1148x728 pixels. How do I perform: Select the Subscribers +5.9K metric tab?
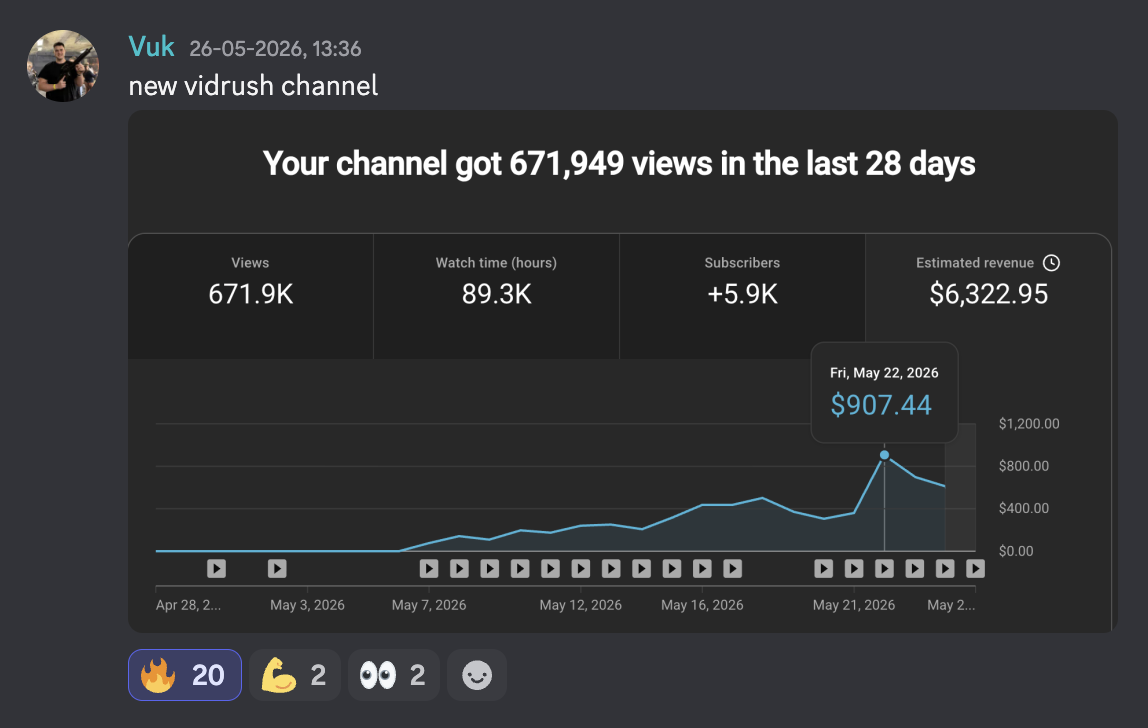click(742, 297)
